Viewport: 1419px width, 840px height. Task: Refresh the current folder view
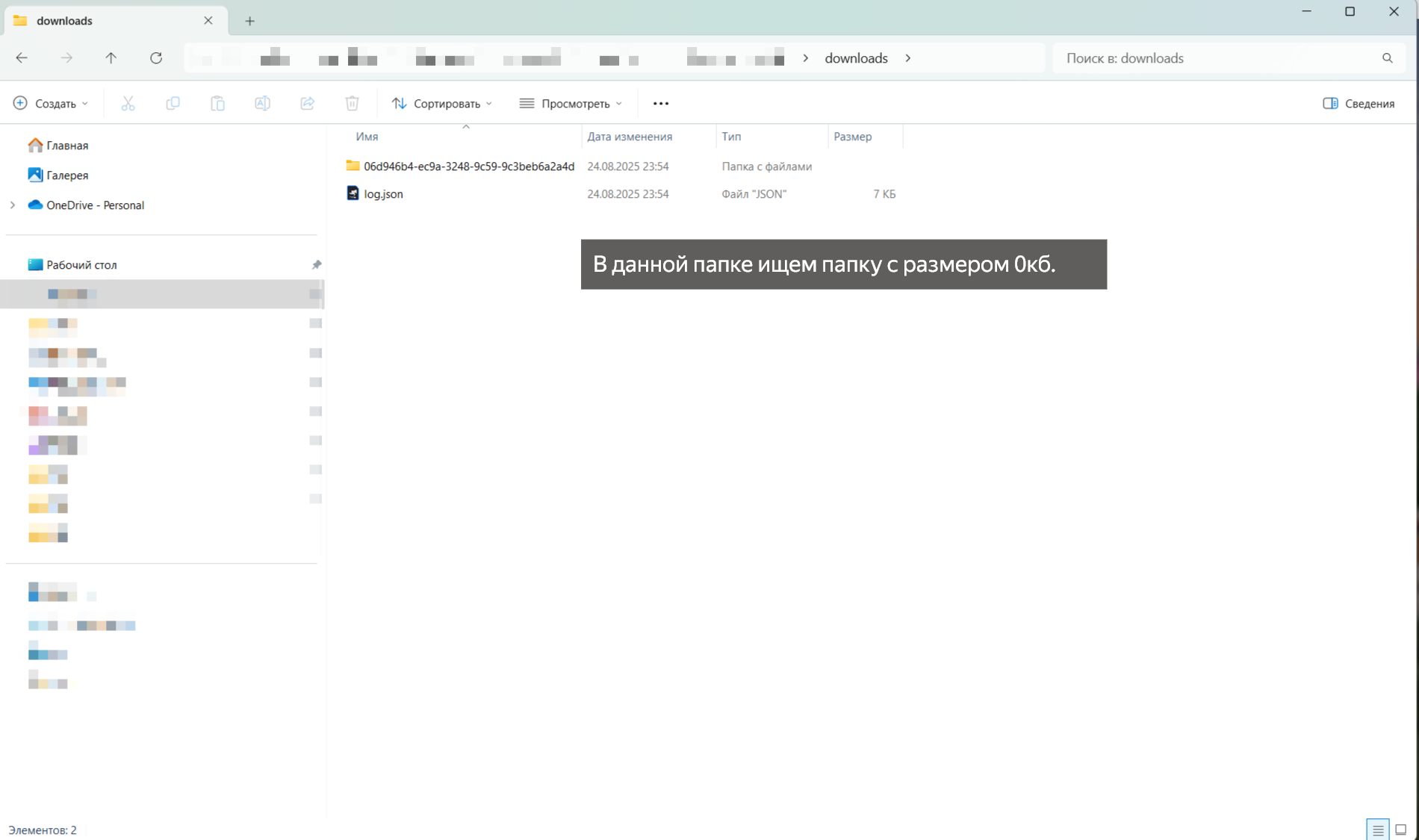click(156, 58)
